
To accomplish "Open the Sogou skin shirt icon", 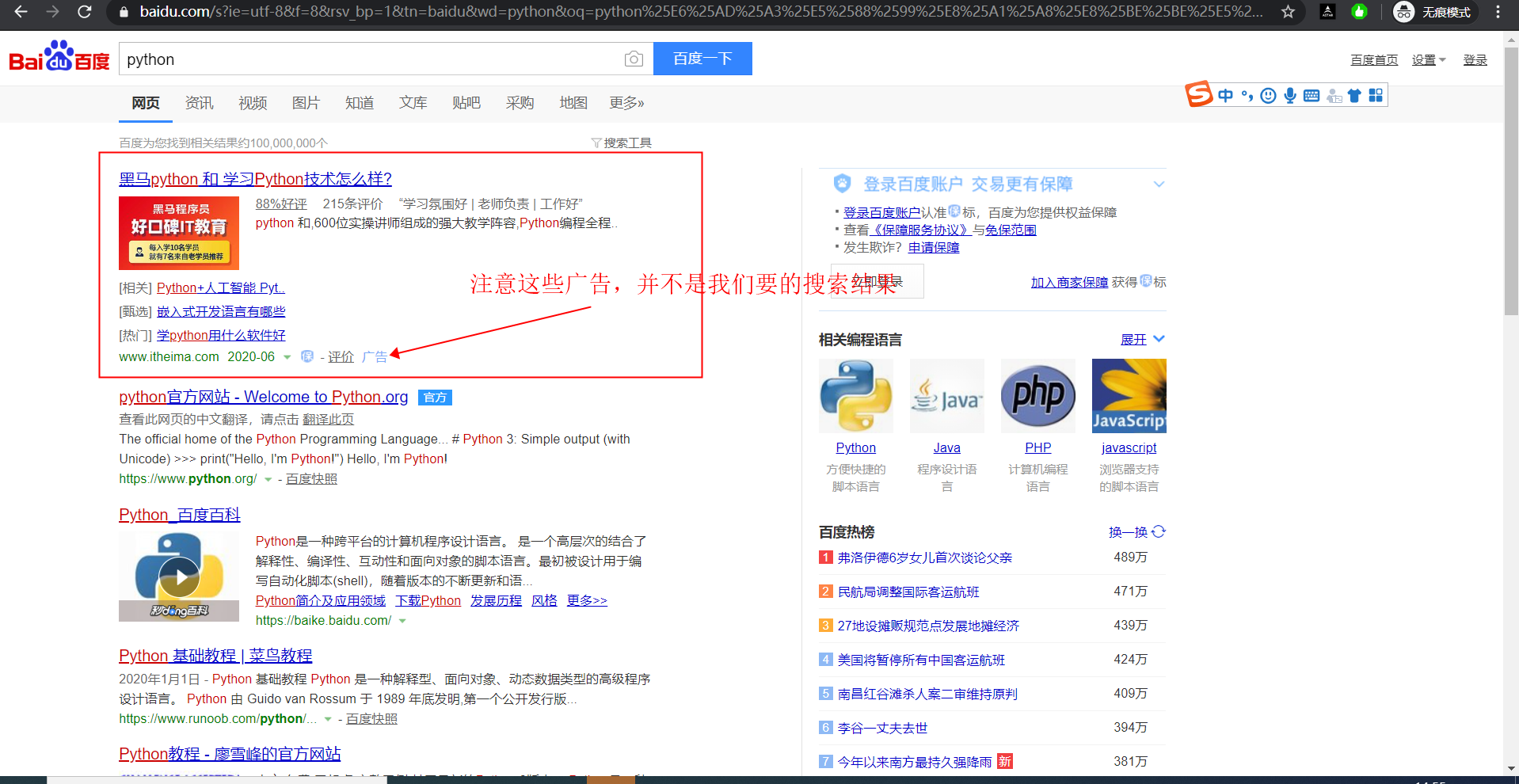I will (1354, 96).
